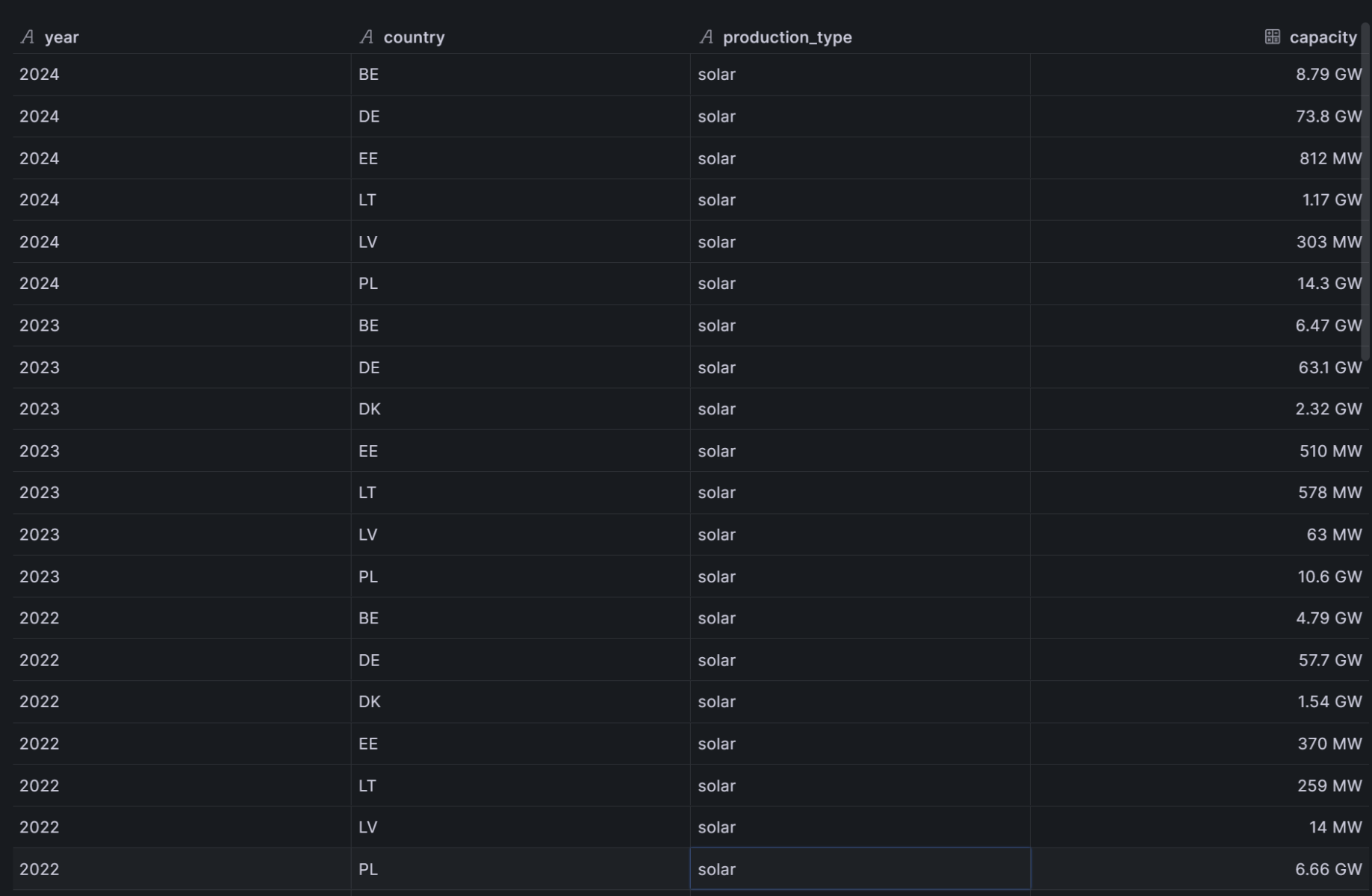Click the grid icon beside capacity
Image resolution: width=1372 pixels, height=896 pixels.
(1272, 37)
